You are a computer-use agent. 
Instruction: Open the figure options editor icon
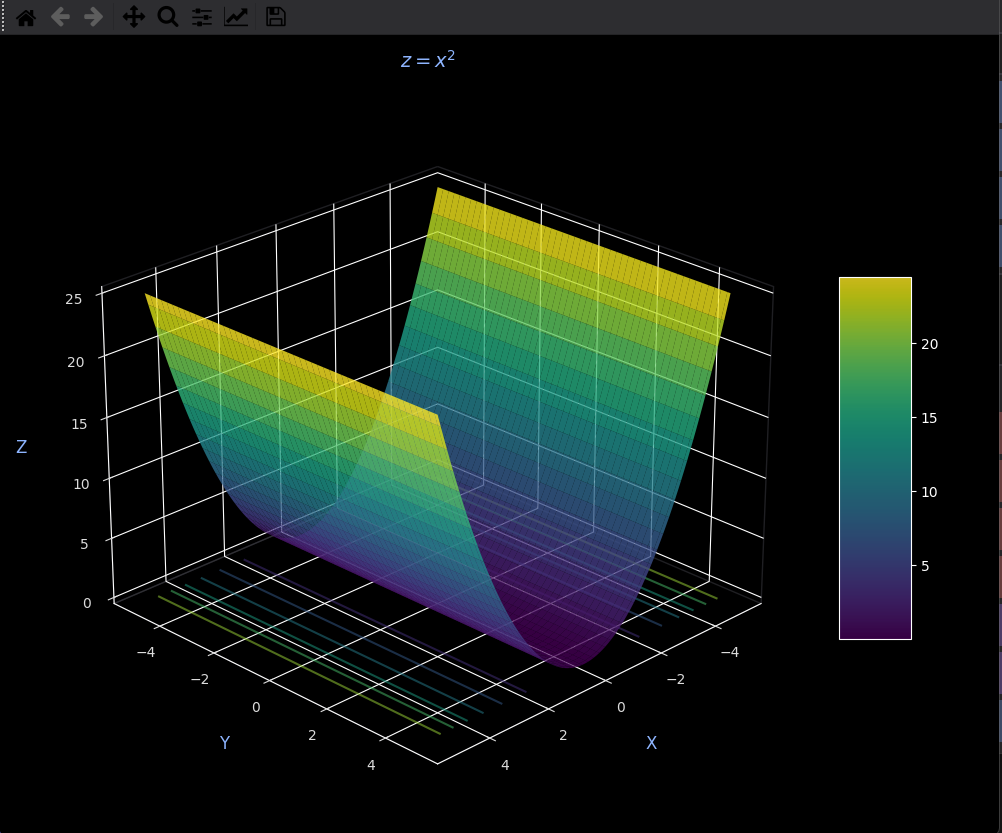tap(236, 17)
